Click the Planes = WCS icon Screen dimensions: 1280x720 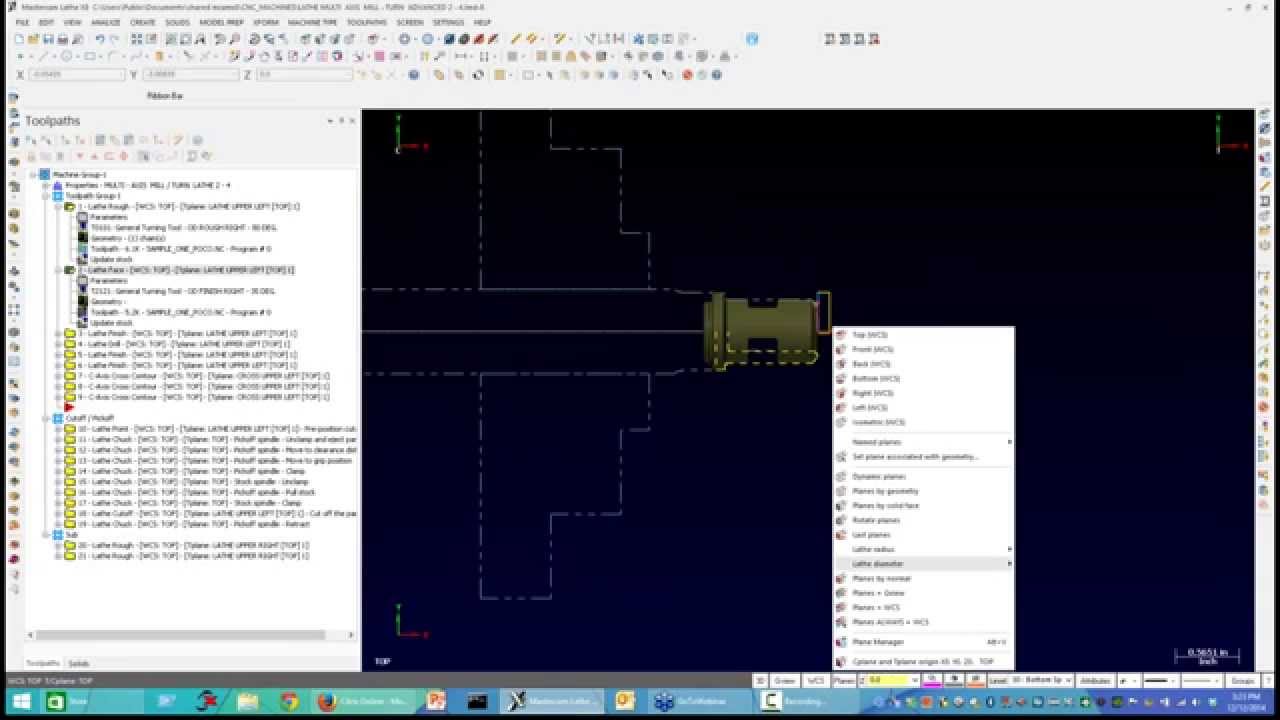coord(841,607)
